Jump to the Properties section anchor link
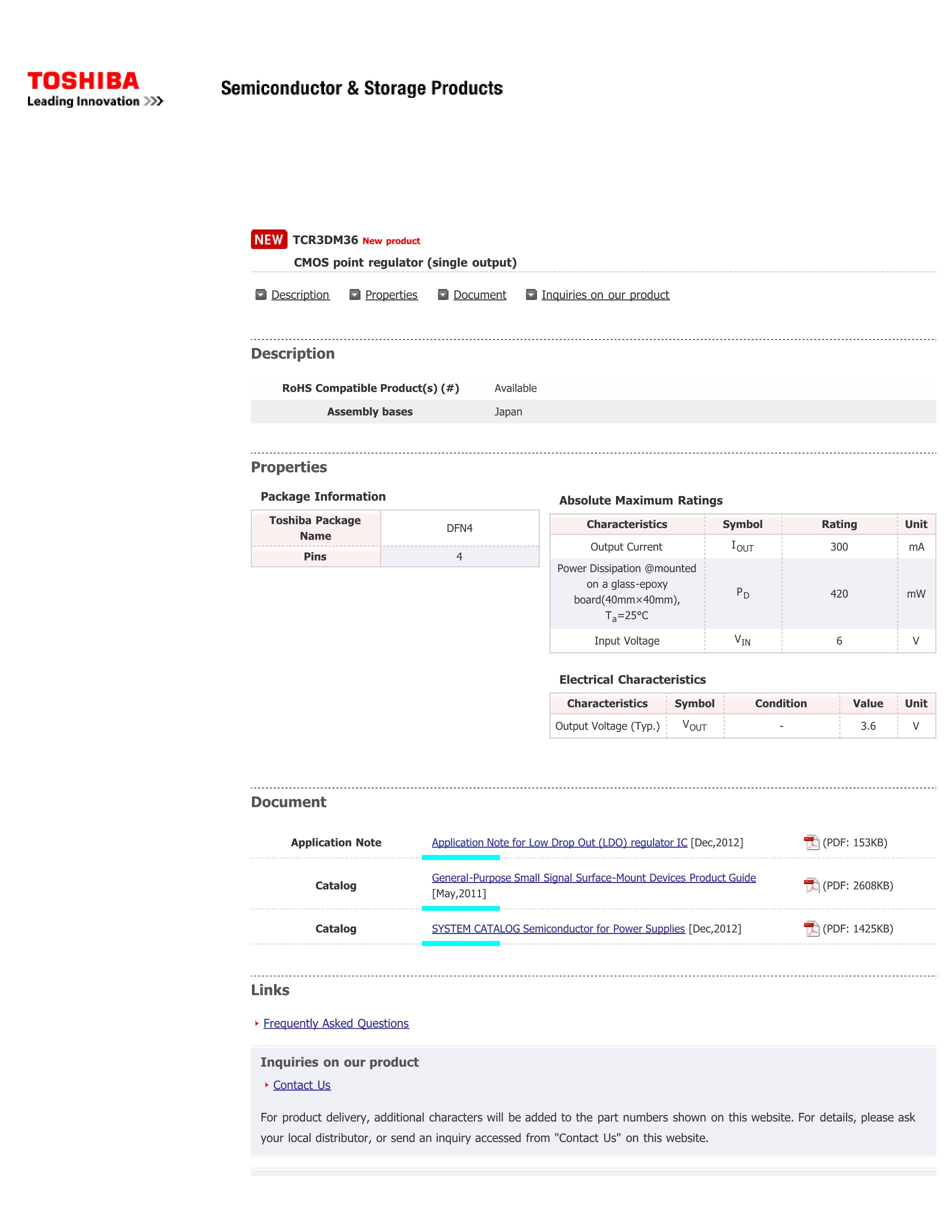This screenshot has width=952, height=1232. [x=391, y=295]
